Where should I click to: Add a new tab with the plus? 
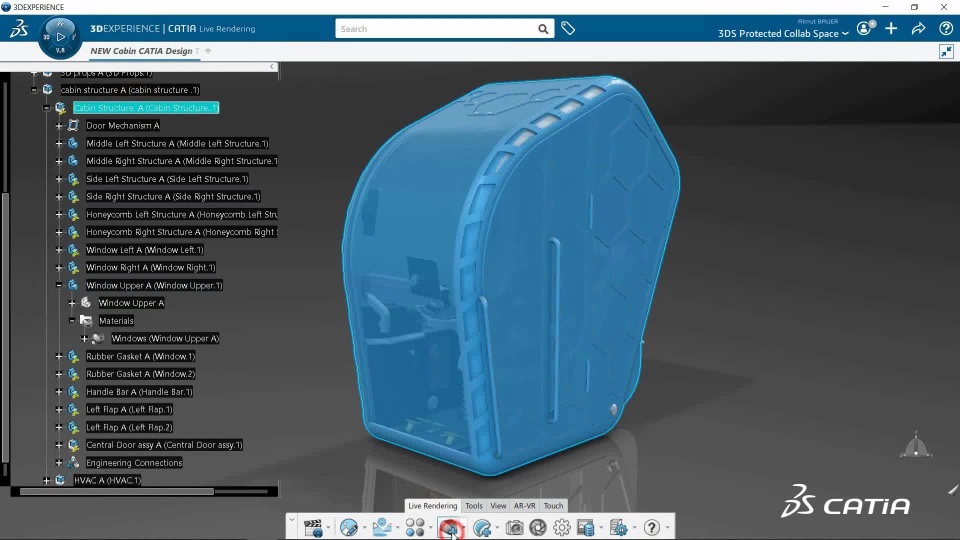pos(208,51)
